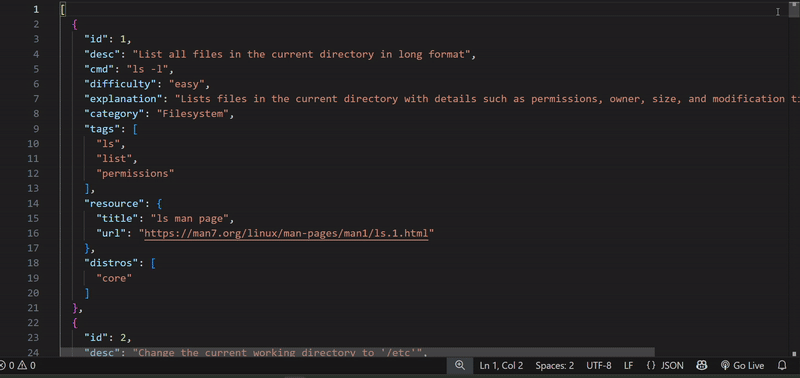Select line number 14 in the gutter
The height and width of the screenshot is (378, 800).
[33, 204]
